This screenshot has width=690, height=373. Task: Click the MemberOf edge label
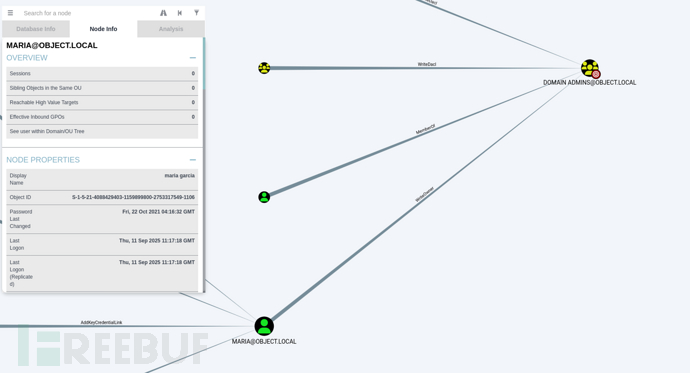coord(426,129)
